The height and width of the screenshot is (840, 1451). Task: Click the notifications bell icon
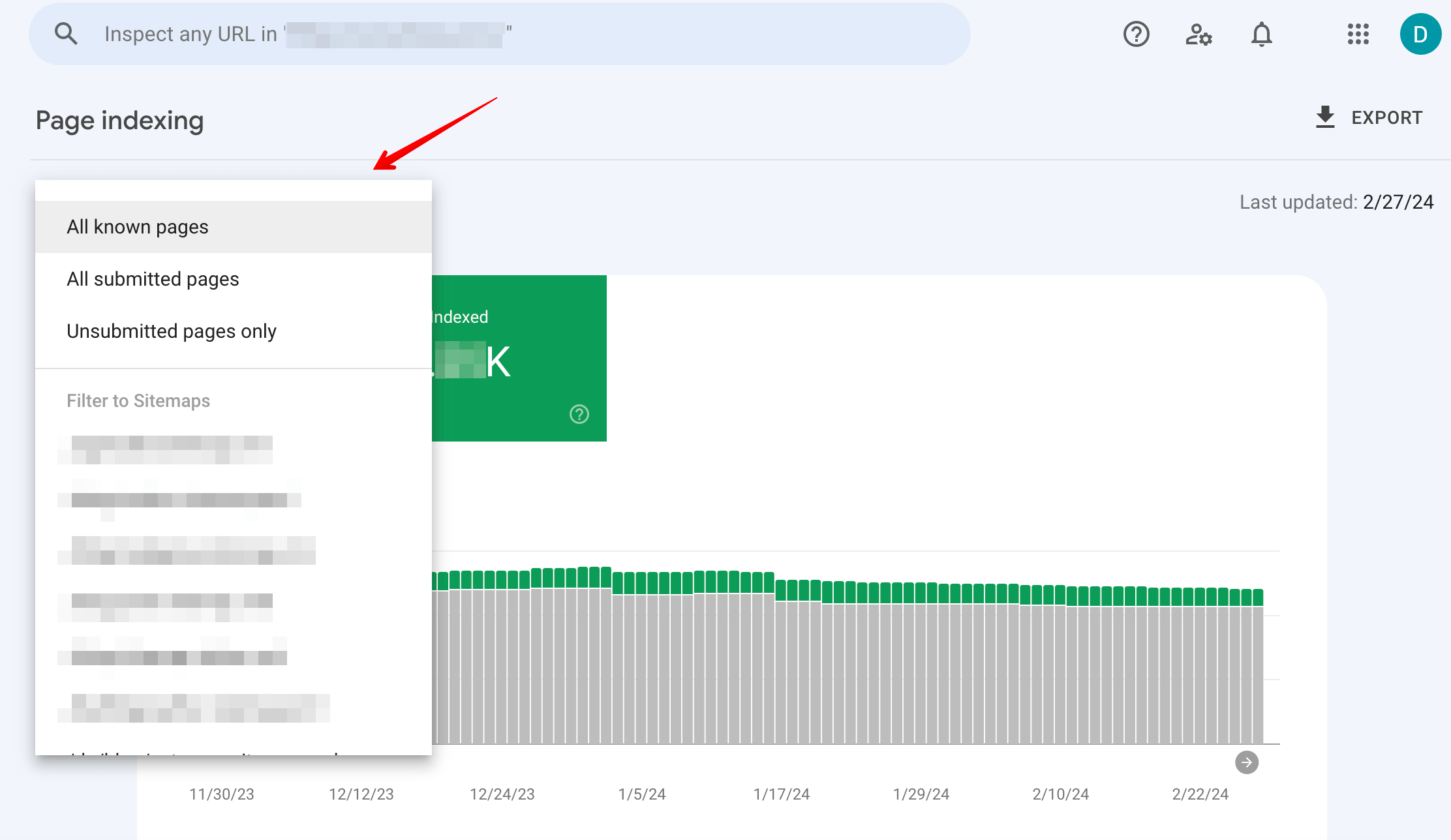1261,34
